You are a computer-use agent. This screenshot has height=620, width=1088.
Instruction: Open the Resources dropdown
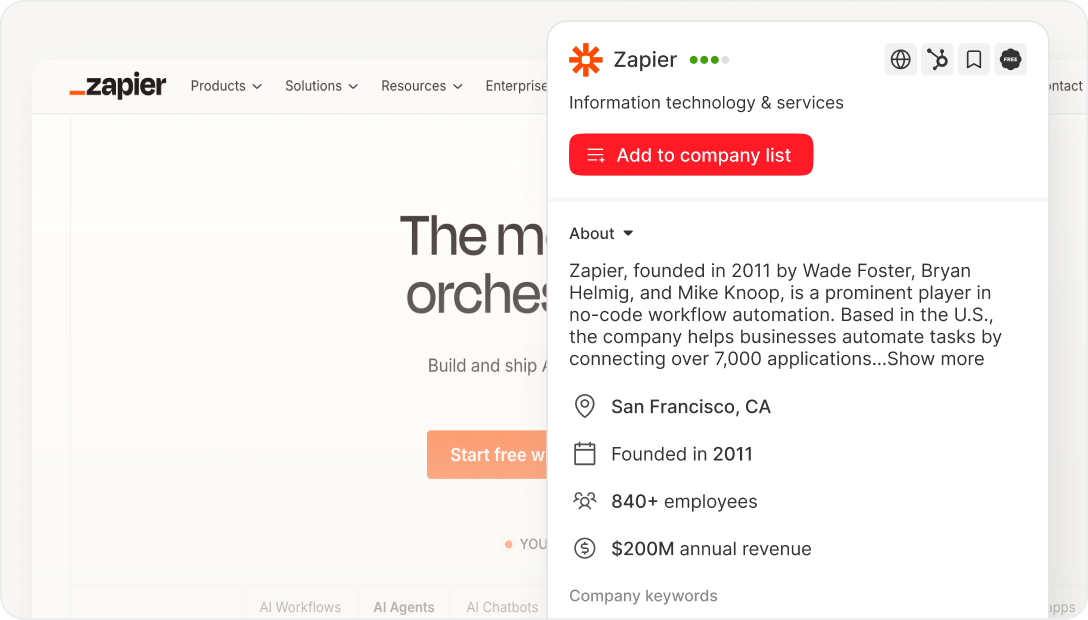(420, 86)
